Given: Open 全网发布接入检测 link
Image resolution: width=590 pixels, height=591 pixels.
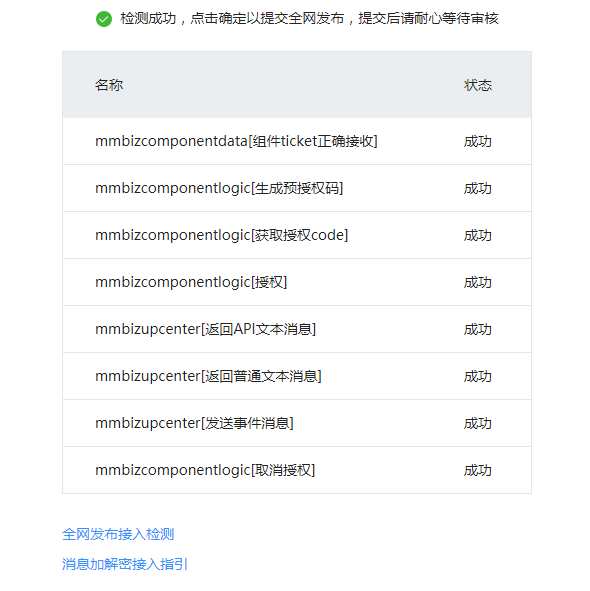Looking at the screenshot, I should point(118,534).
